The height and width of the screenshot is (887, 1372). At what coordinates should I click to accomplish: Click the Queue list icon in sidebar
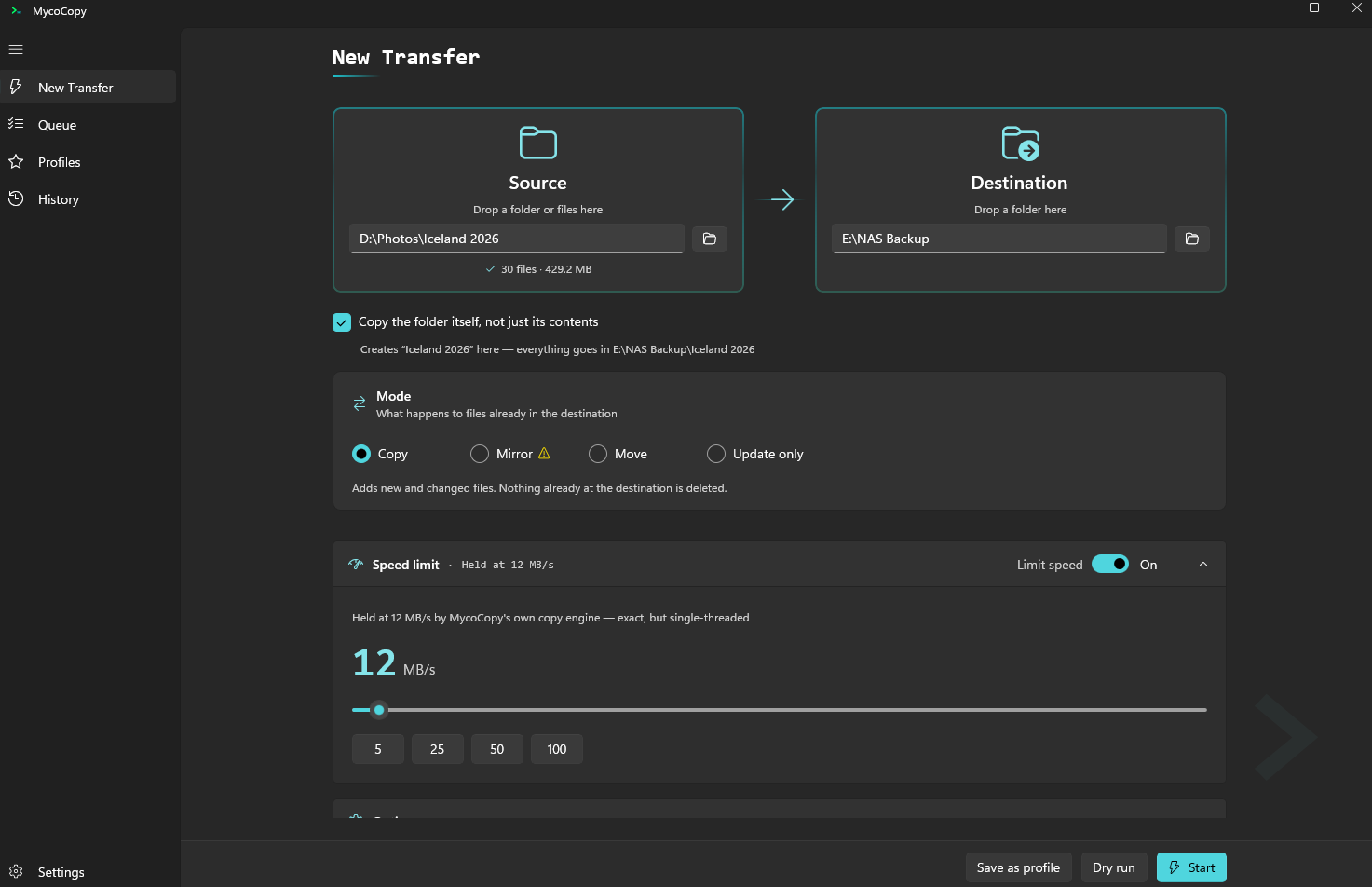click(16, 124)
